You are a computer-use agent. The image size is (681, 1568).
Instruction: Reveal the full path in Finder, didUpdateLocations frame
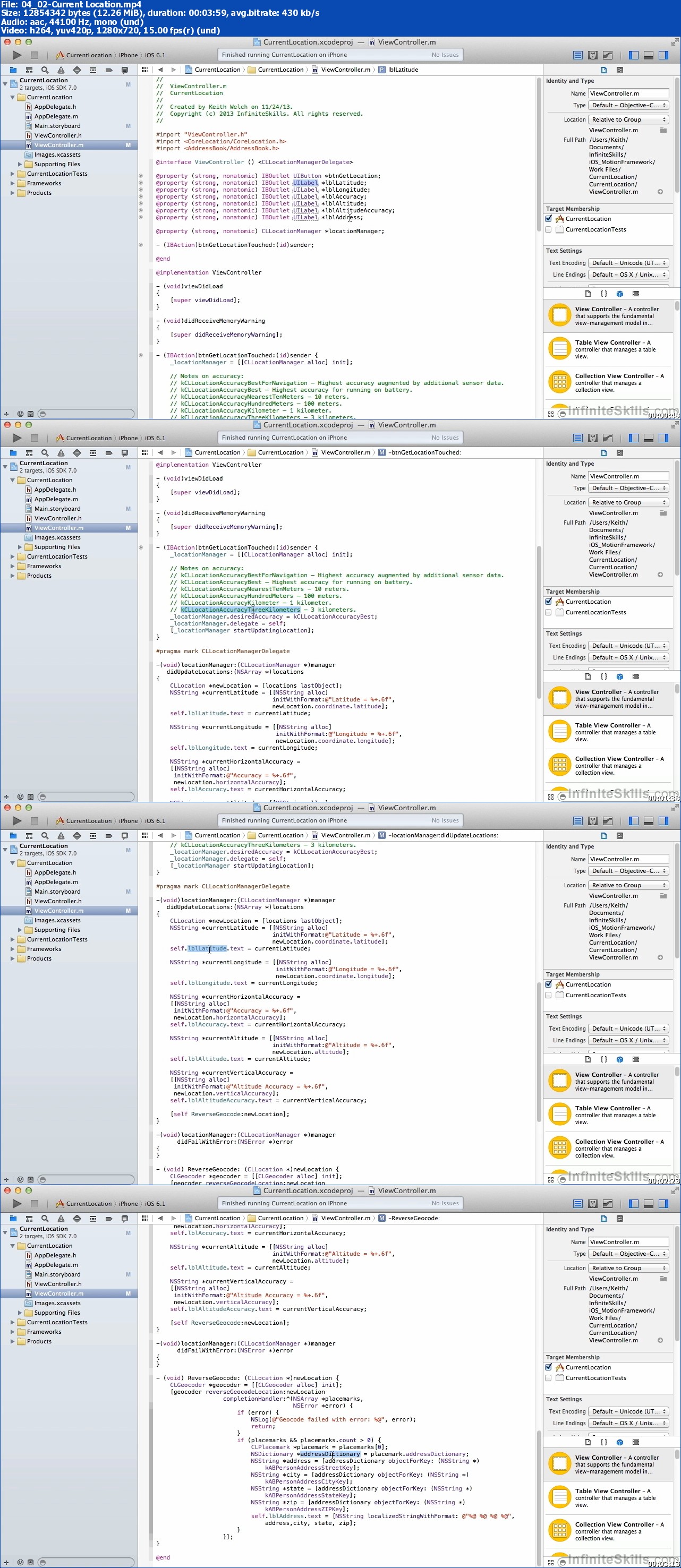(x=660, y=957)
